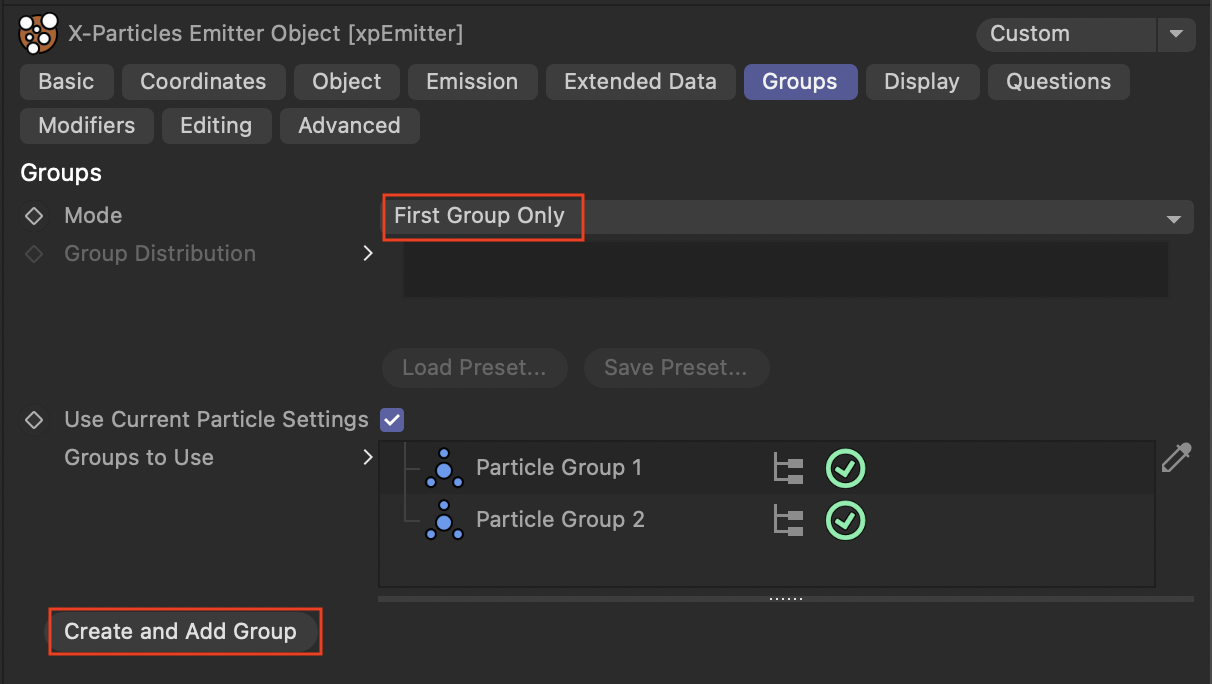Screen dimensions: 1212x684
Task: Uncheck Use Current Particle Settings checkbox
Action: click(392, 420)
